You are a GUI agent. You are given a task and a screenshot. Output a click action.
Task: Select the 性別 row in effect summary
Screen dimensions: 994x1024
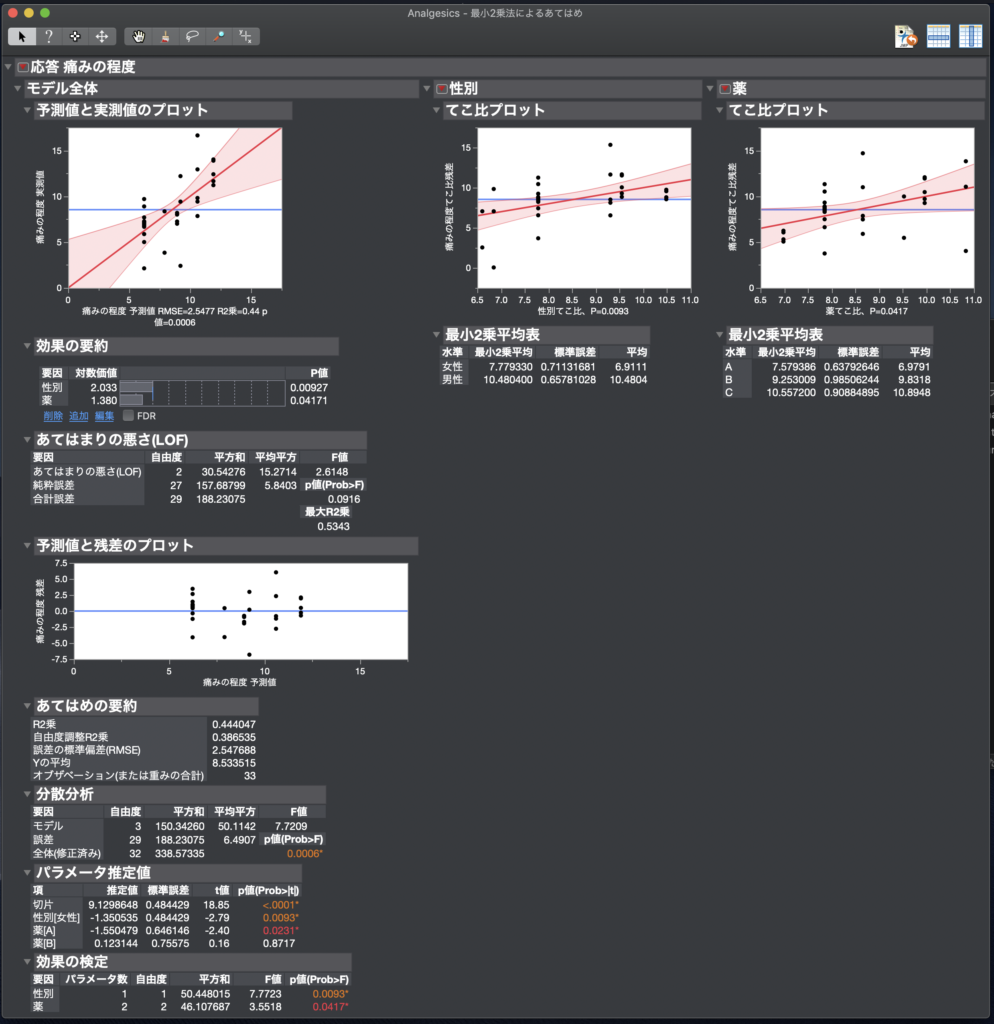pos(52,386)
